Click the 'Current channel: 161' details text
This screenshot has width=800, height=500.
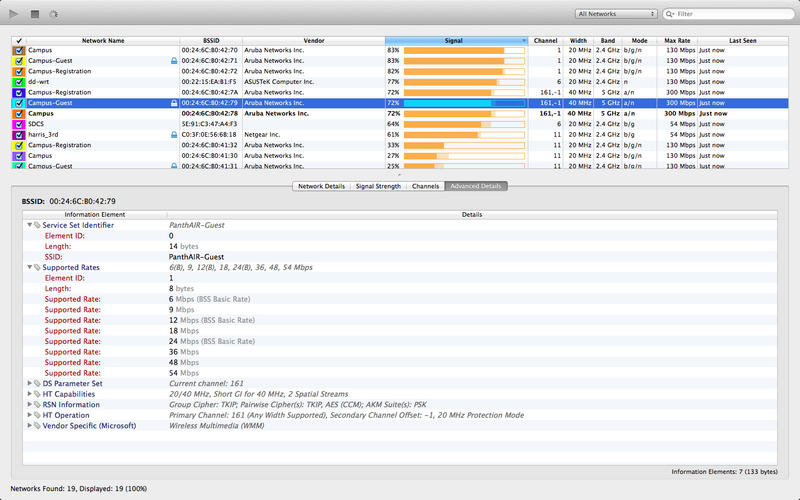(206, 383)
